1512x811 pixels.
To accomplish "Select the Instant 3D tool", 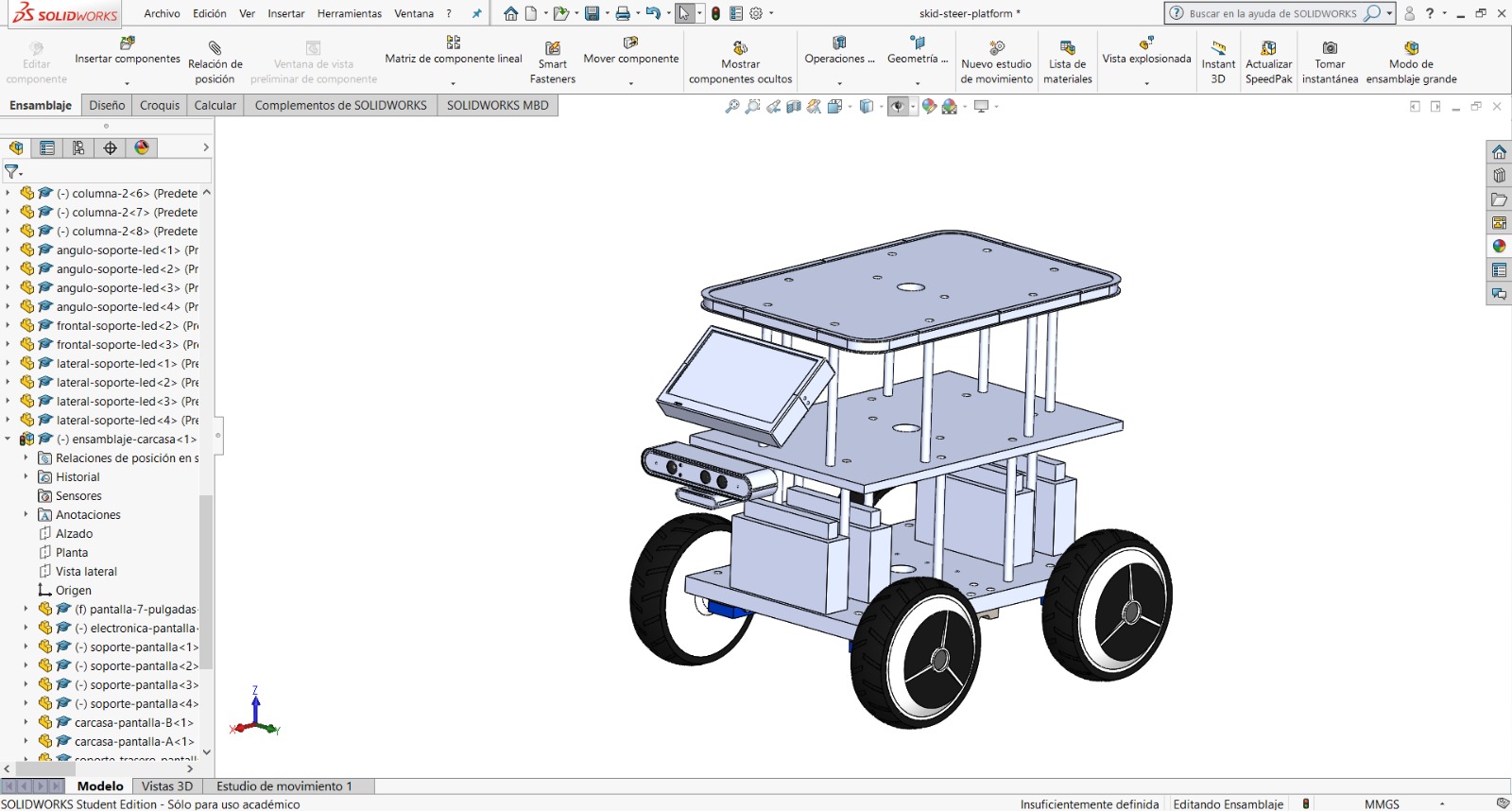I will point(1218,48).
